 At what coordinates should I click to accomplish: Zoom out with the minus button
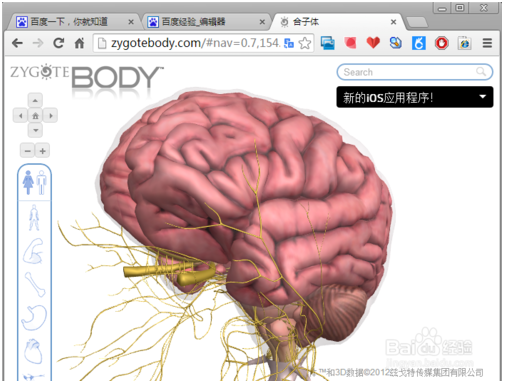click(x=28, y=151)
